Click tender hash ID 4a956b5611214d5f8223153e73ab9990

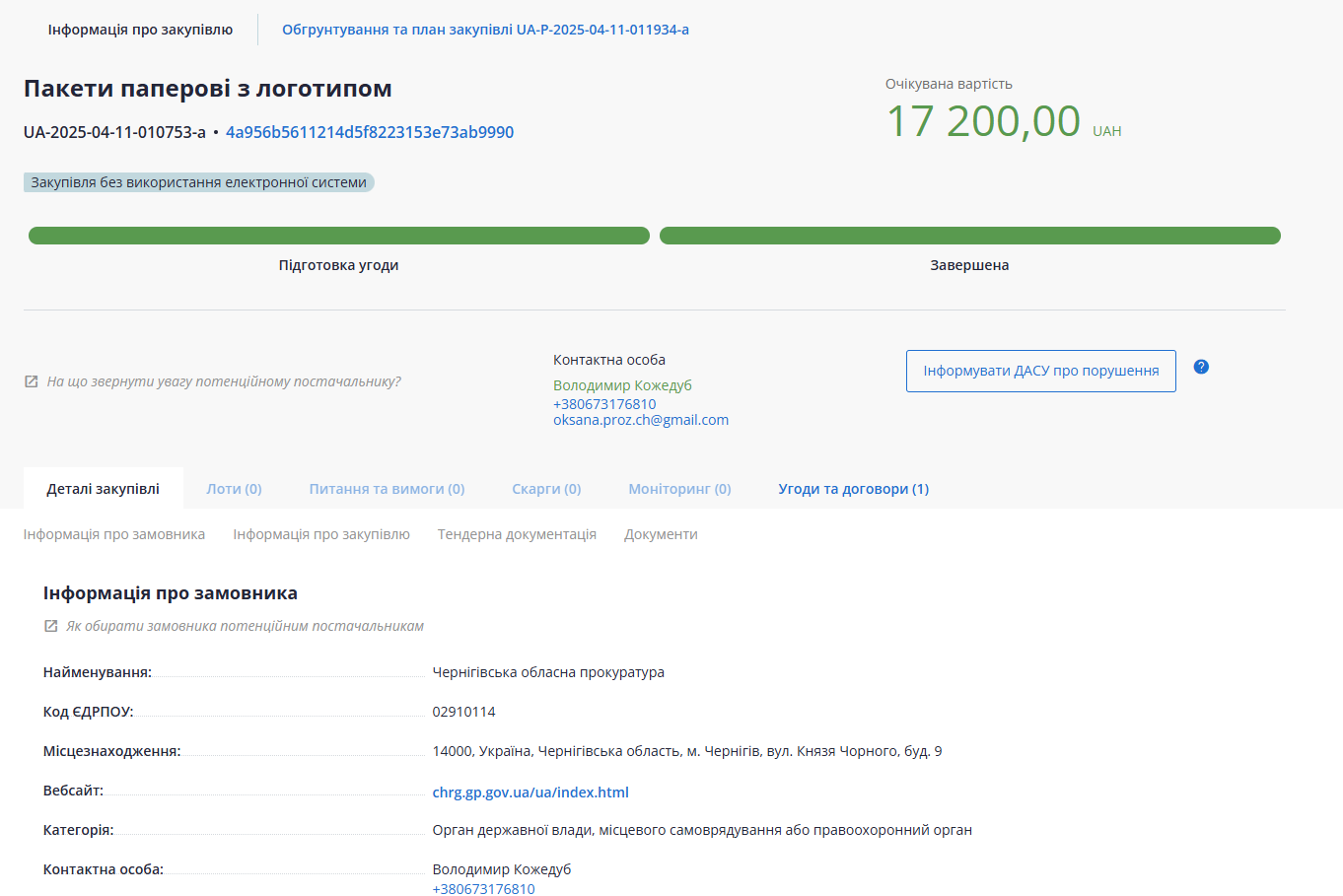pyautogui.click(x=369, y=132)
